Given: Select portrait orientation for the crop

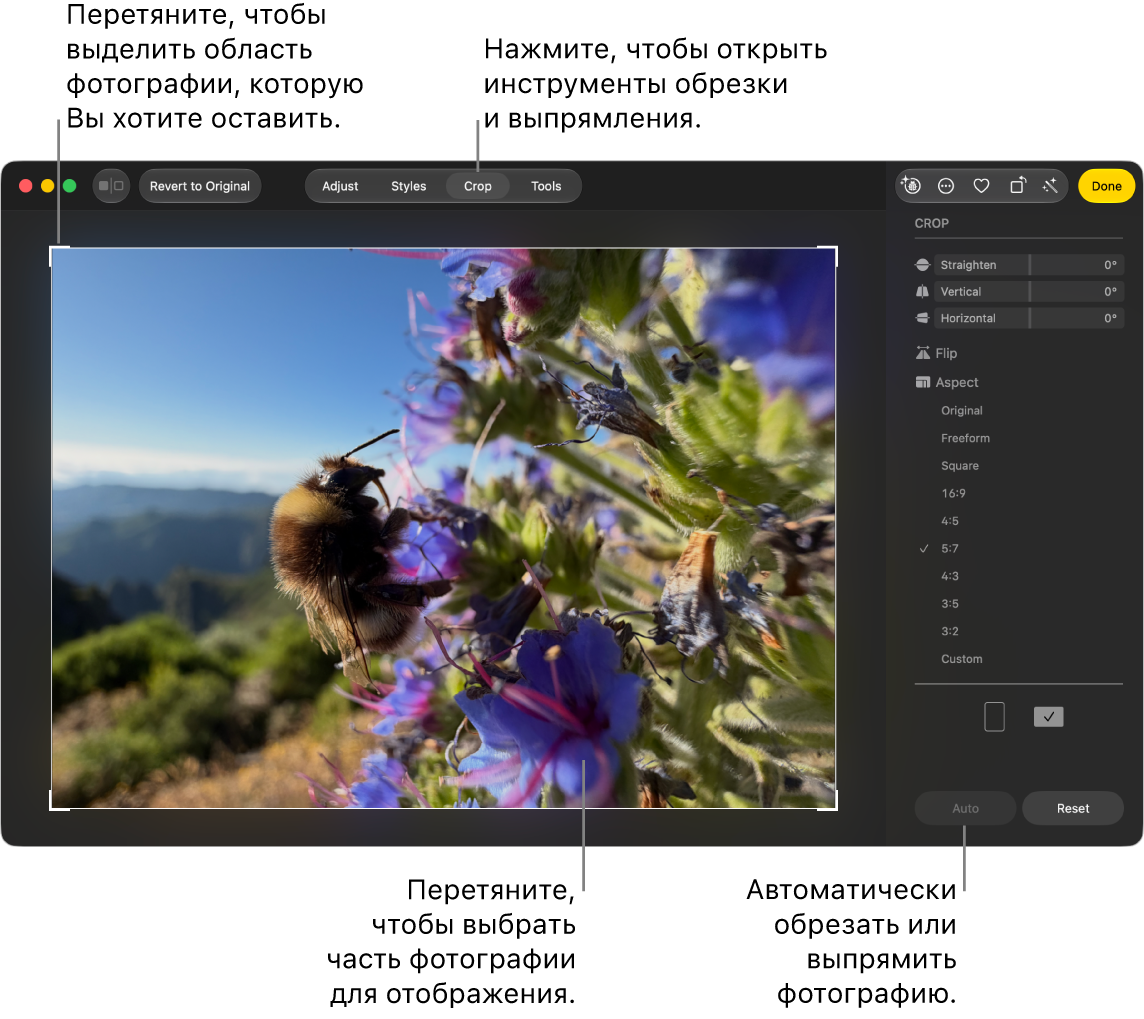Looking at the screenshot, I should point(994,717).
